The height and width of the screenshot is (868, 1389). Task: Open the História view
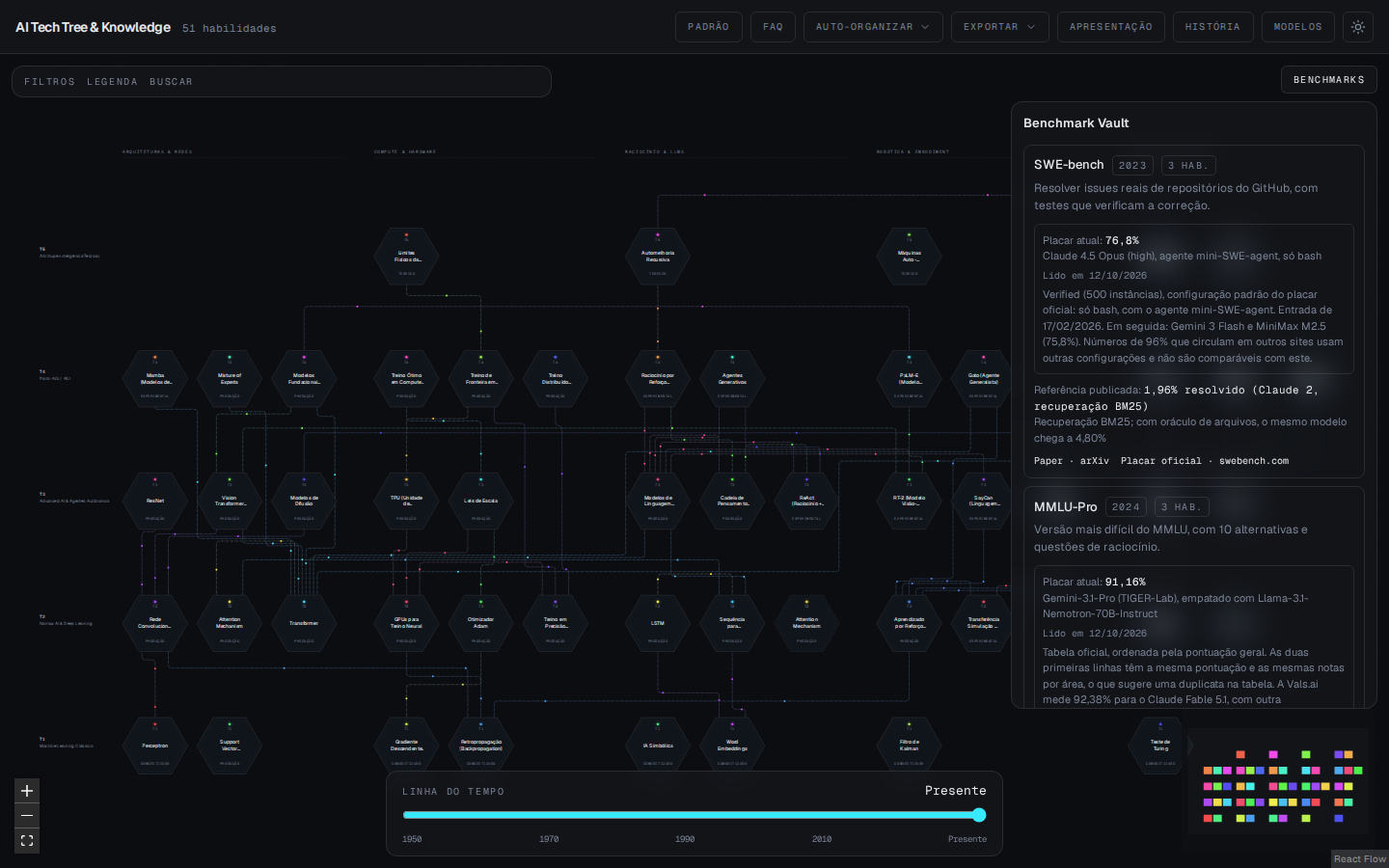[x=1212, y=27]
